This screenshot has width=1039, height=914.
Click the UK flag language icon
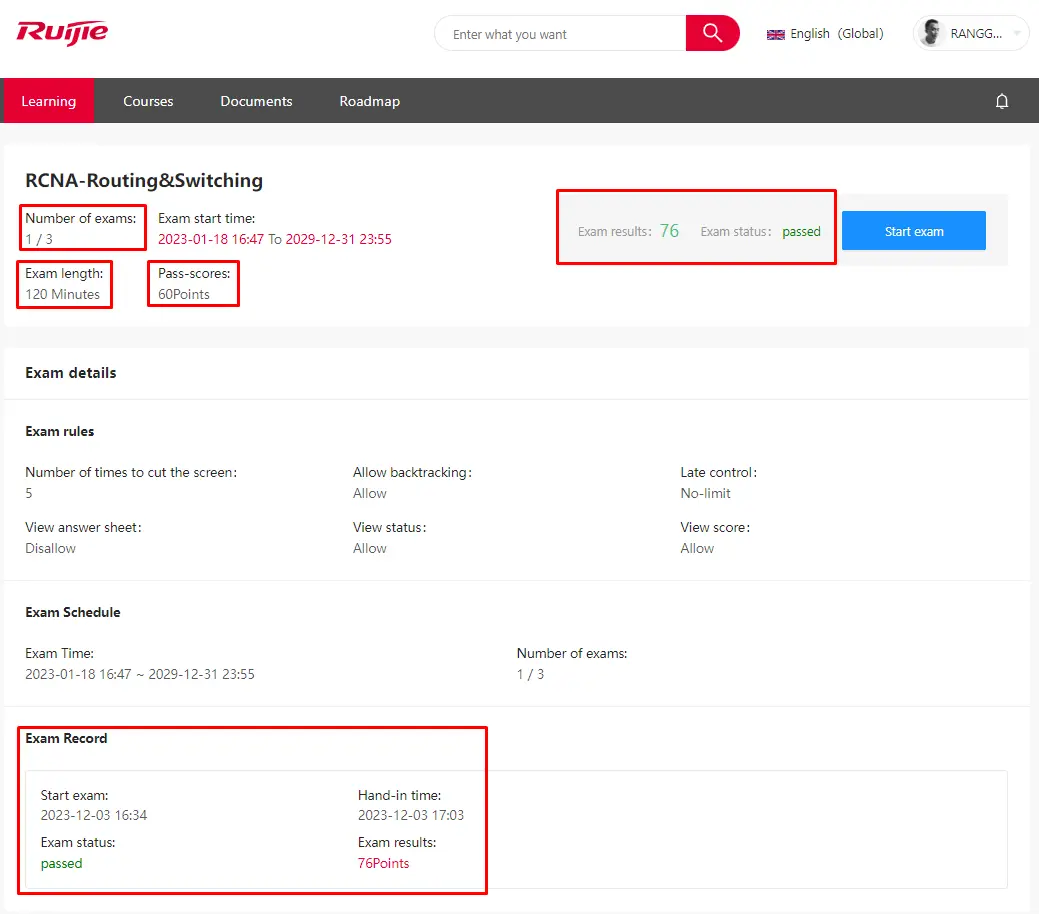pyautogui.click(x=775, y=34)
